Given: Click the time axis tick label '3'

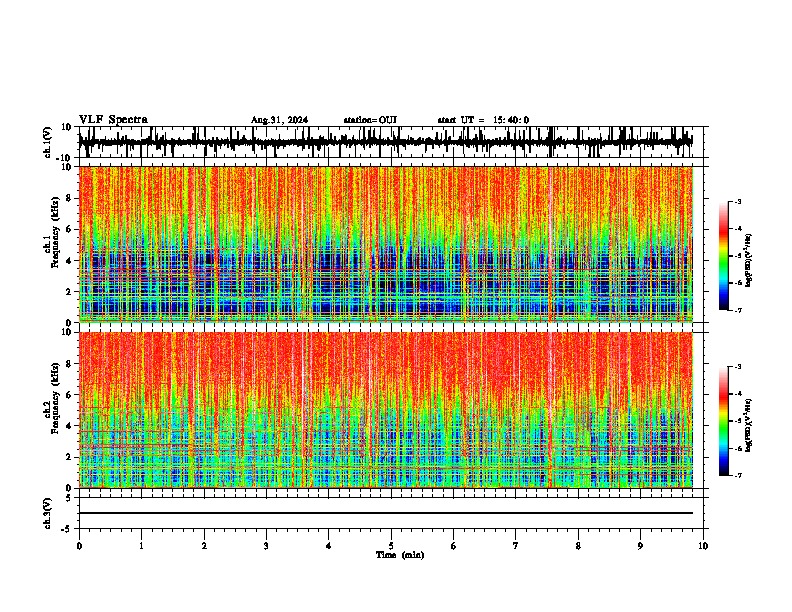Looking at the screenshot, I should click(x=266, y=546).
